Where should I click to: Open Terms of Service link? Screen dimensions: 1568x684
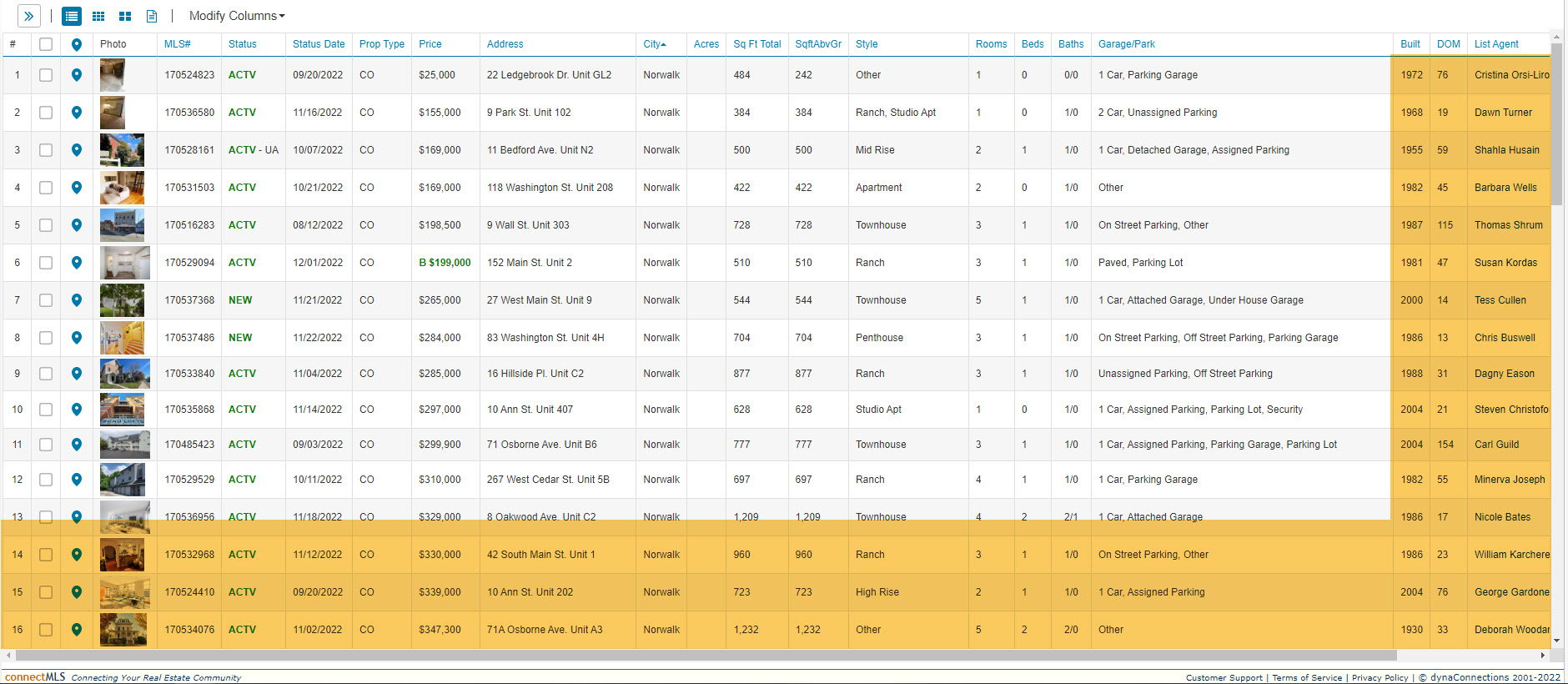point(1307,678)
